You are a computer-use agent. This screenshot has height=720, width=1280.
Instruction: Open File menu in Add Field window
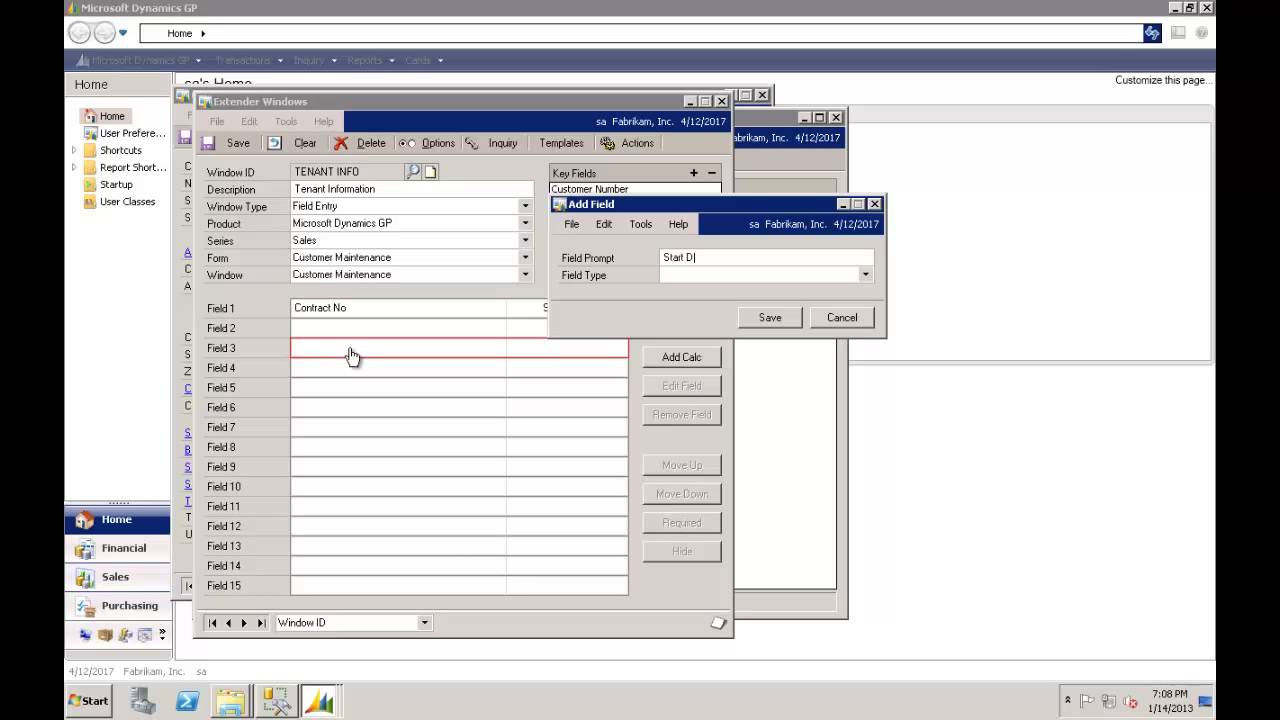(571, 224)
